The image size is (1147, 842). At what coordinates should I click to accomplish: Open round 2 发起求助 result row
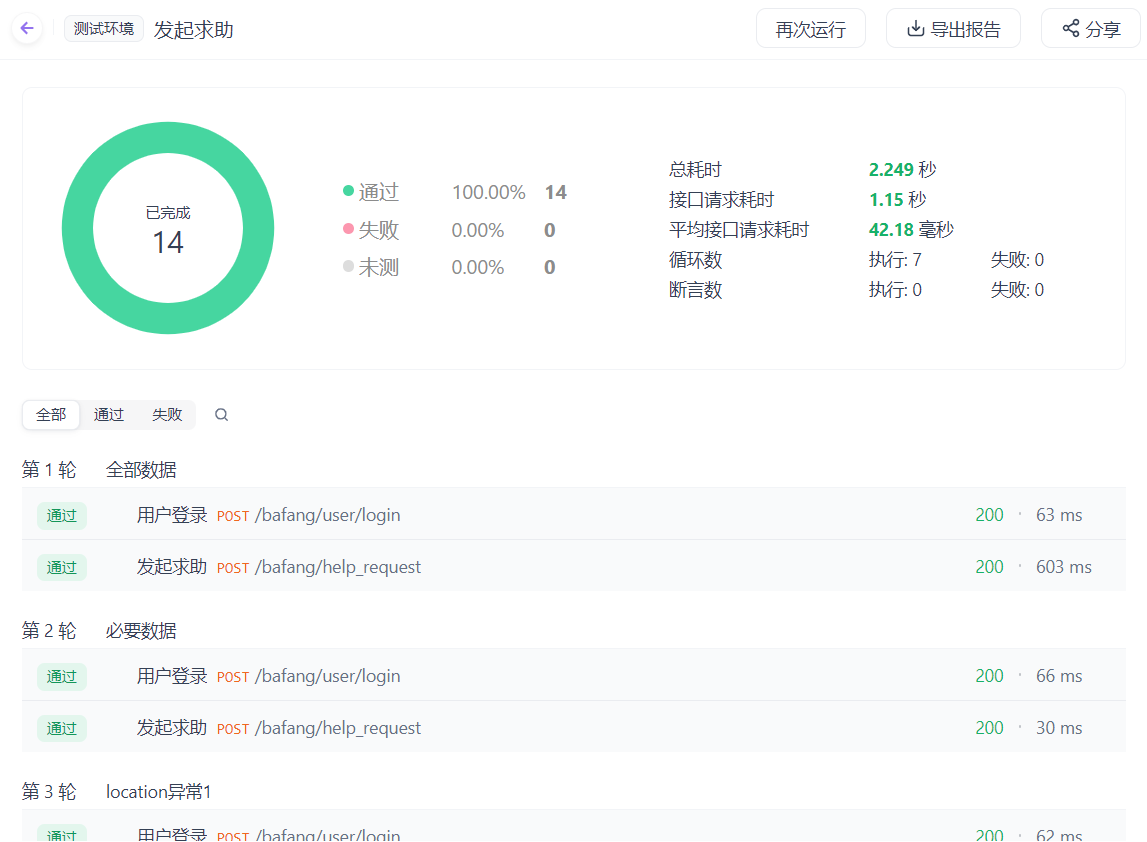[574, 728]
